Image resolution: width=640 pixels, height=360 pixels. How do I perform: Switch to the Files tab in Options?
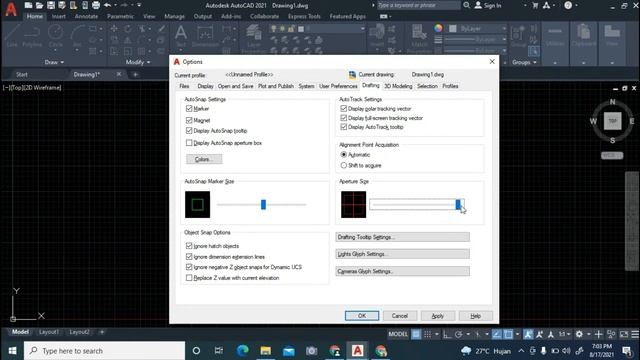coord(184,86)
